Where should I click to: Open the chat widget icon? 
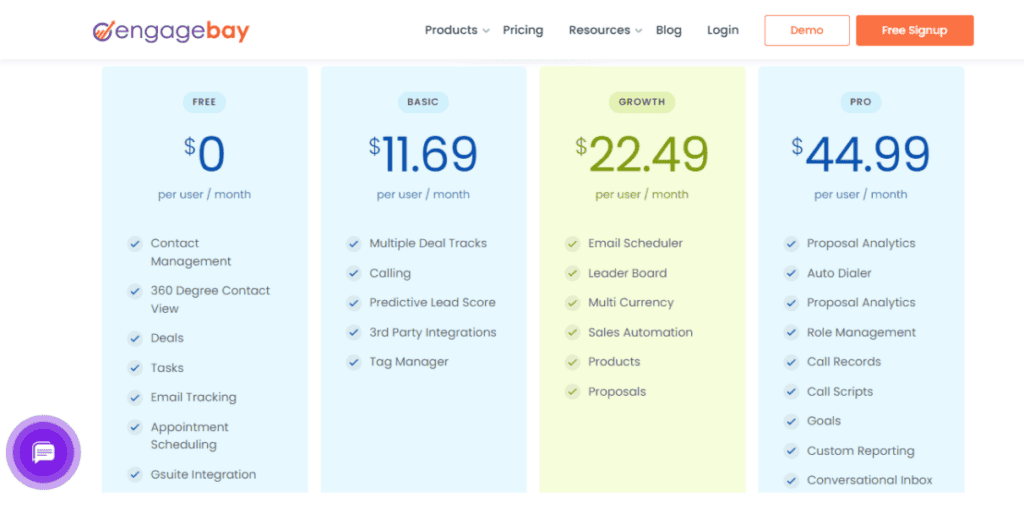pyautogui.click(x=43, y=452)
